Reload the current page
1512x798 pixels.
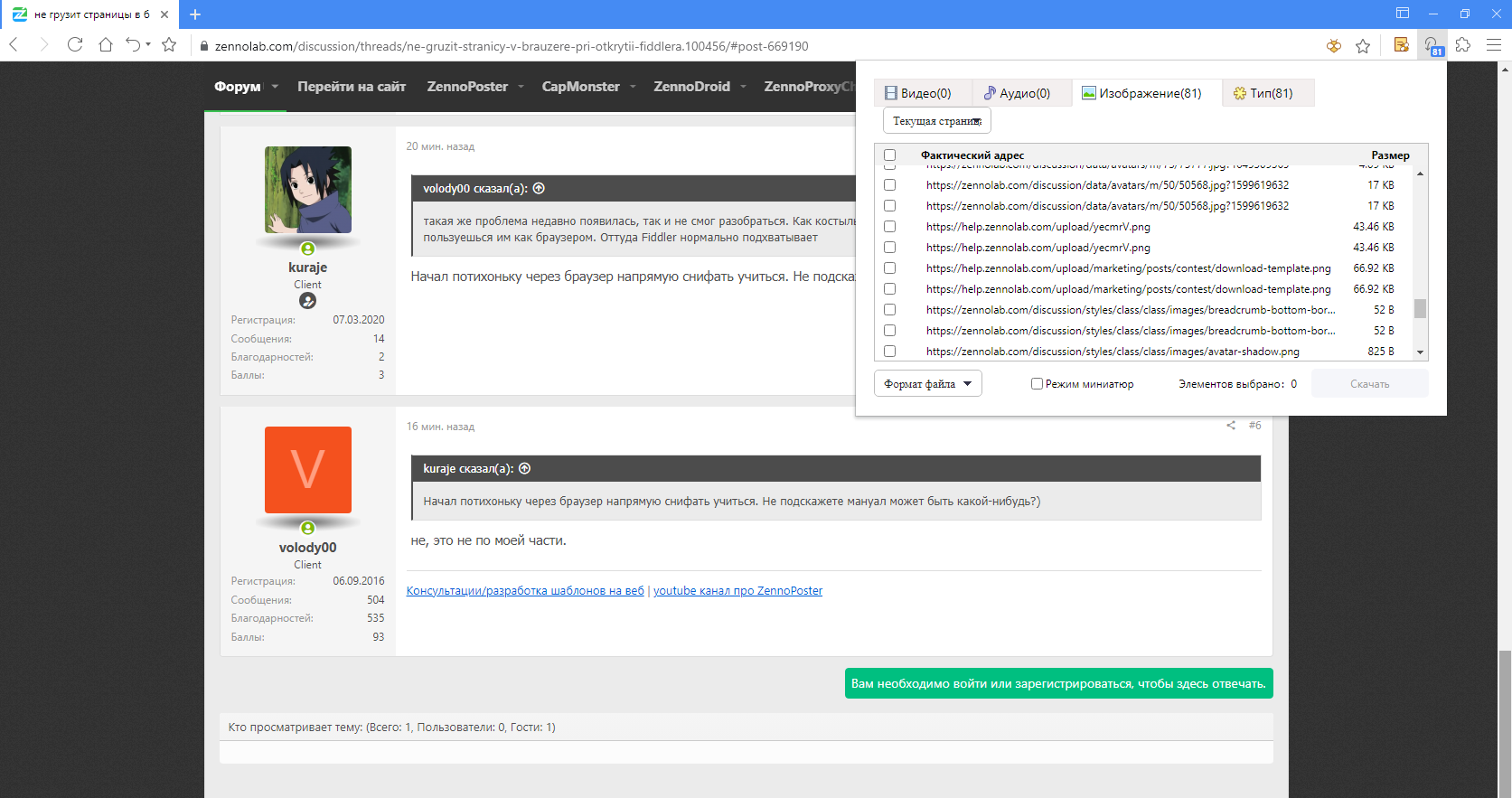(75, 44)
